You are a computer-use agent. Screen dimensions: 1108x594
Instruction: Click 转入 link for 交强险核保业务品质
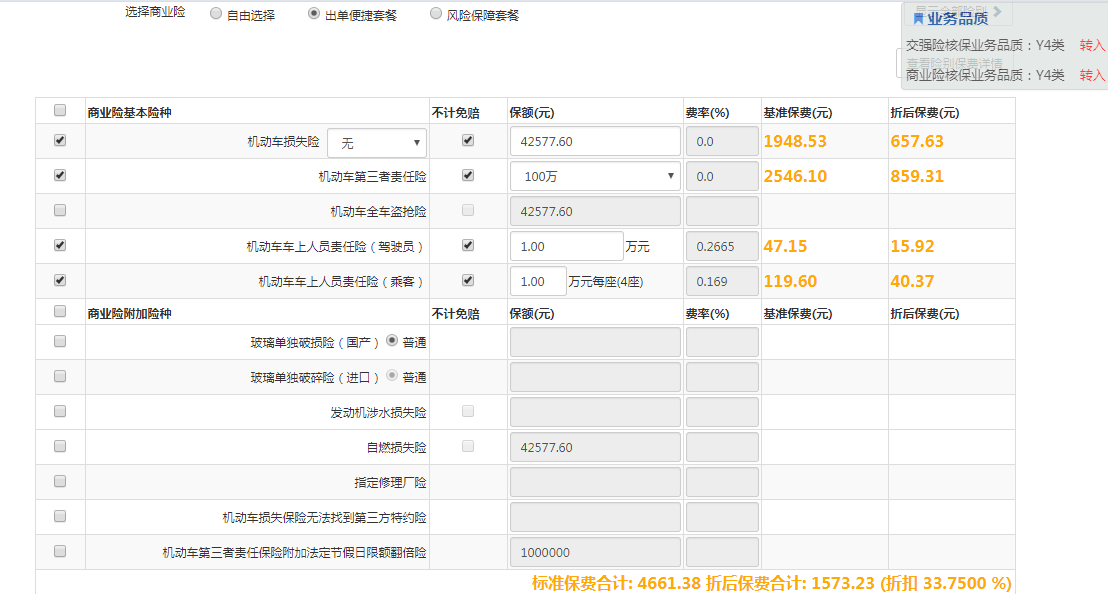point(1092,45)
